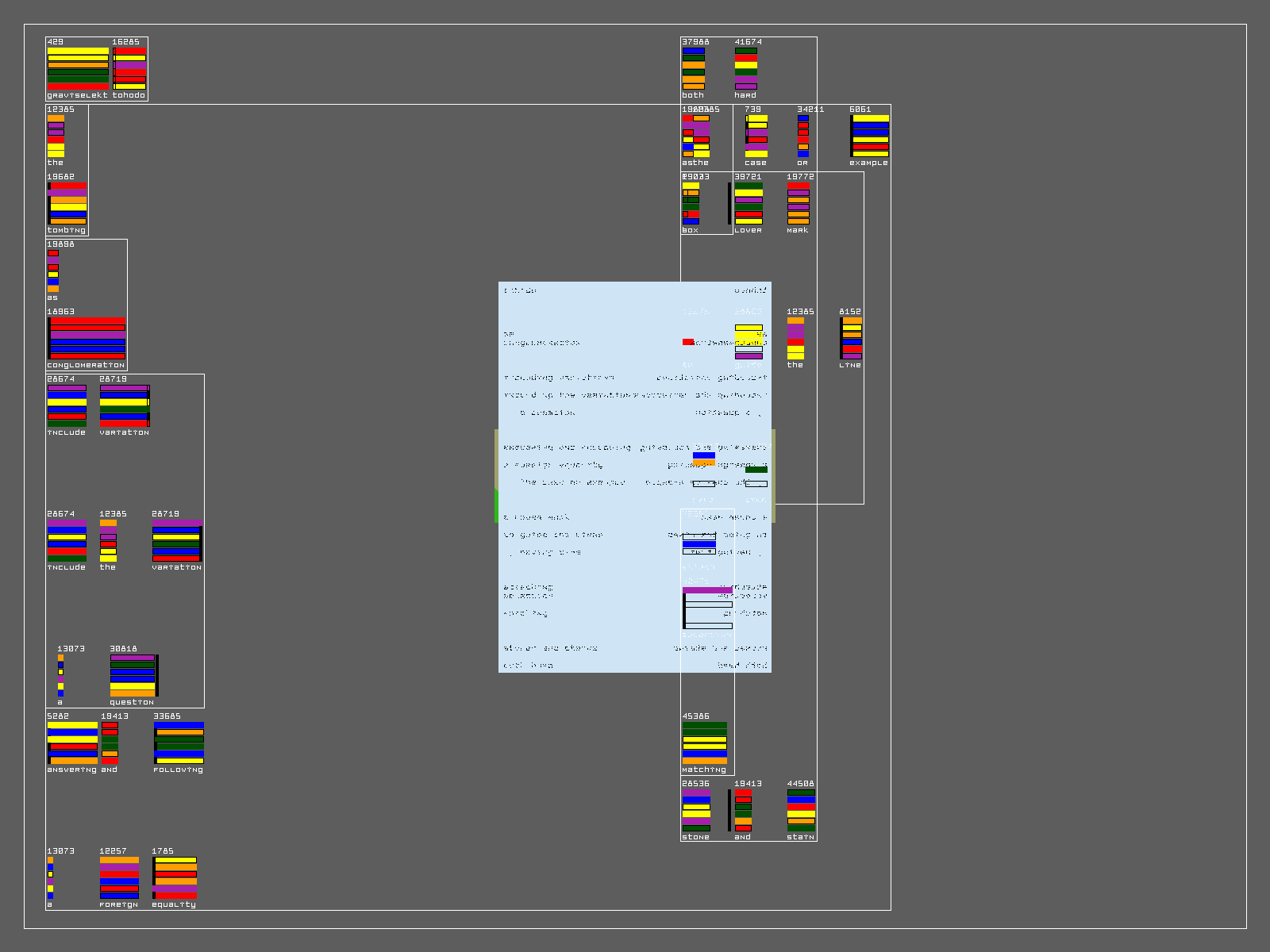
Task: Select the tohodo color bar block
Action: coord(129,68)
